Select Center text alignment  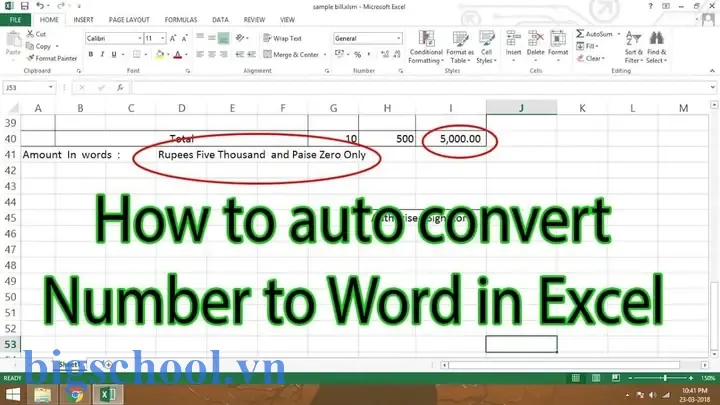[212, 54]
